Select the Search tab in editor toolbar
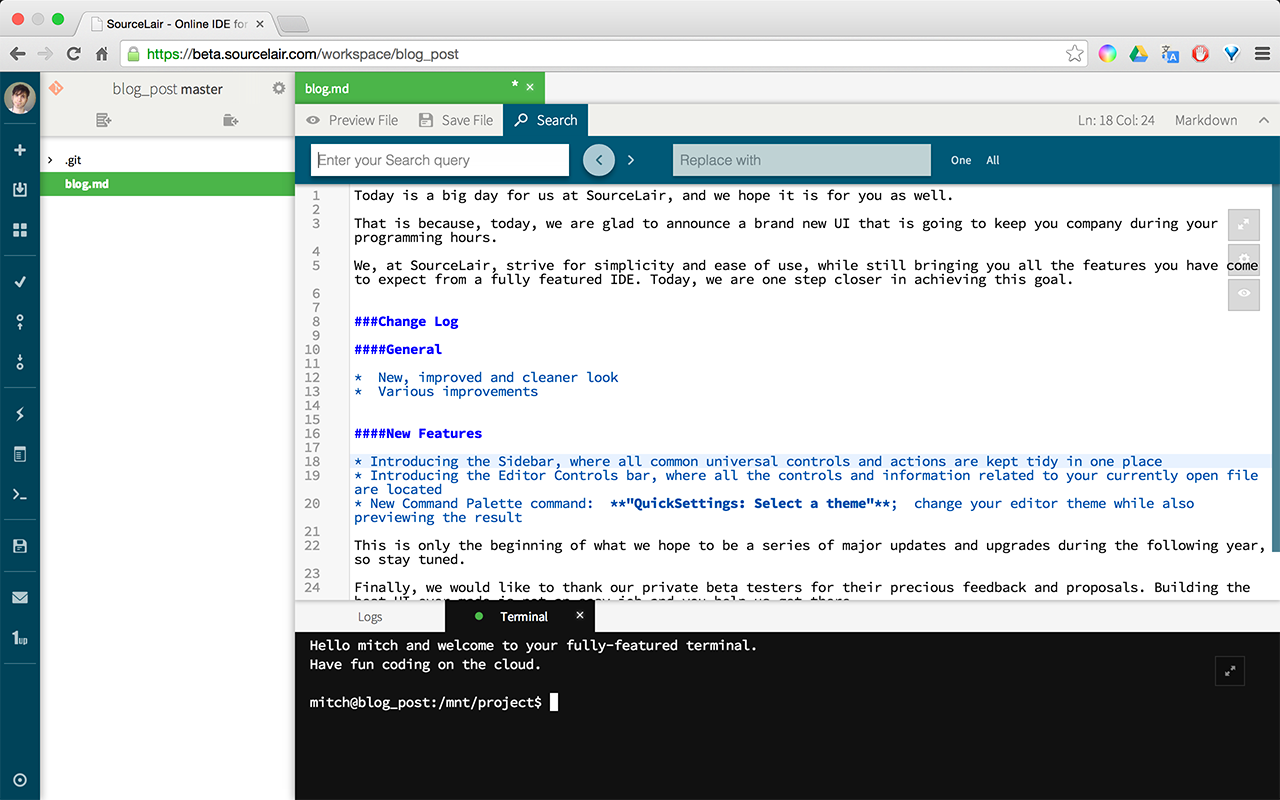Image resolution: width=1280 pixels, height=800 pixels. click(x=546, y=120)
